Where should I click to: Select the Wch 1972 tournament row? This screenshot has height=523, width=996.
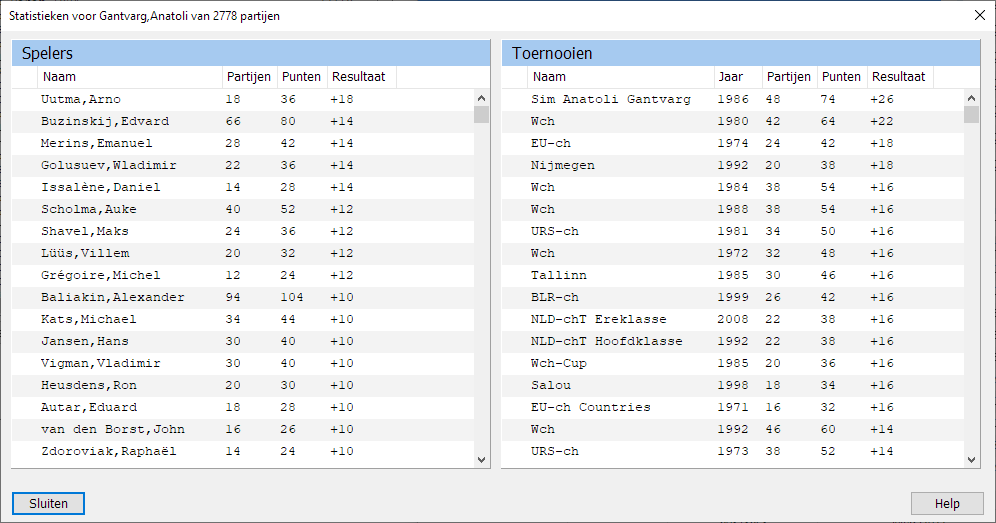click(x=733, y=253)
